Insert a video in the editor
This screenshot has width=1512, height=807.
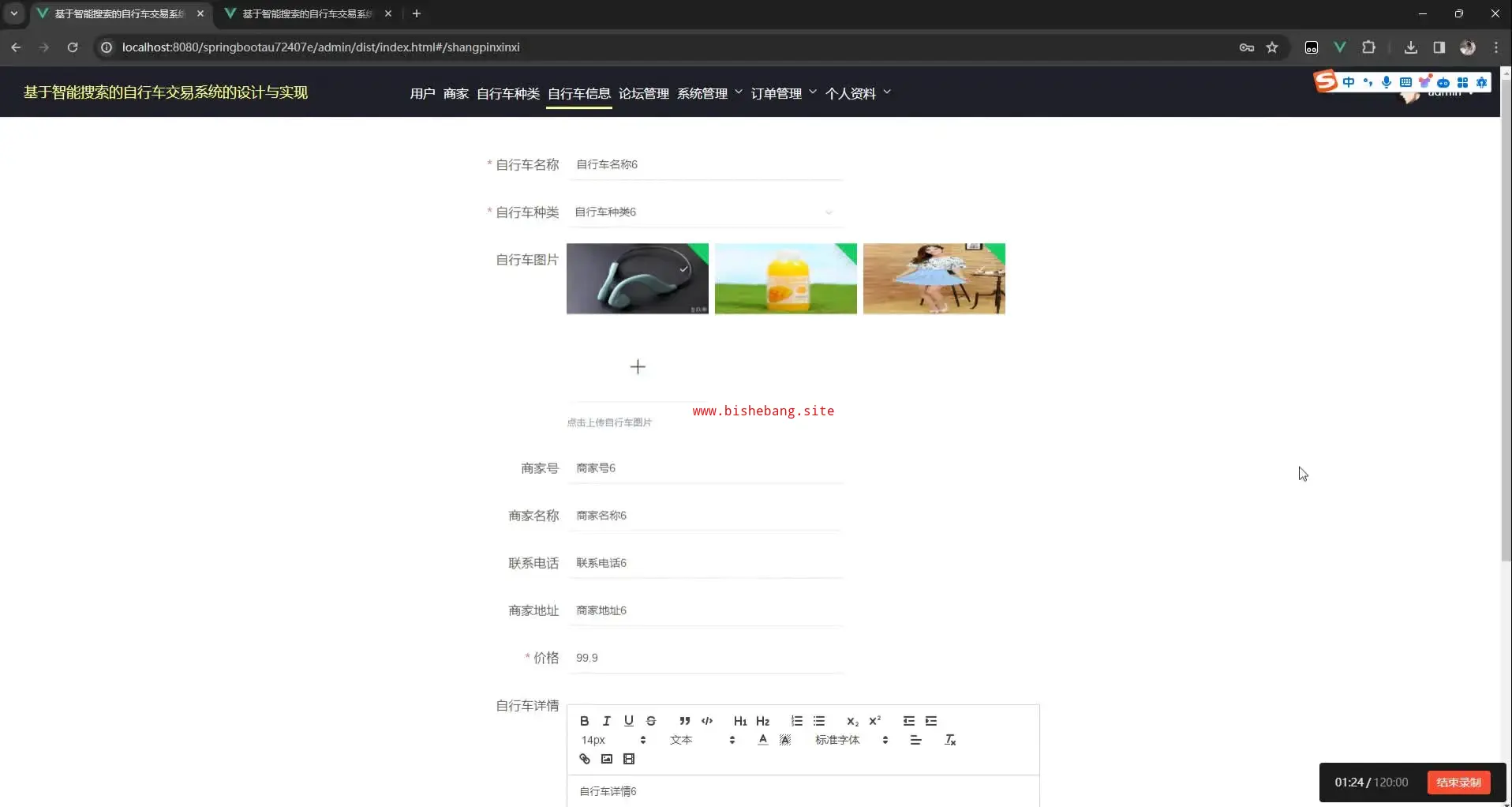click(628, 759)
